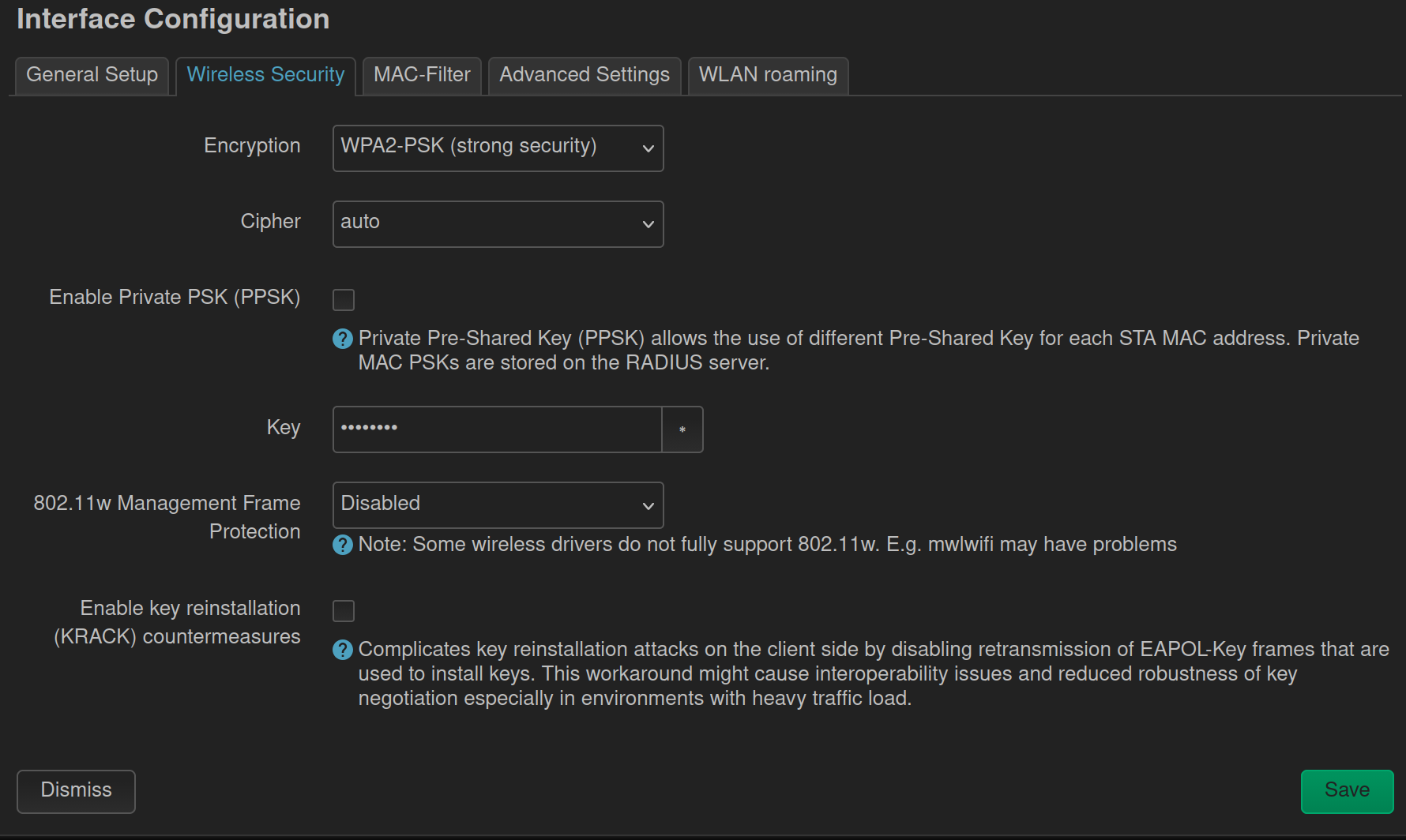
Task: Open the MAC-Filter tab
Action: click(422, 75)
